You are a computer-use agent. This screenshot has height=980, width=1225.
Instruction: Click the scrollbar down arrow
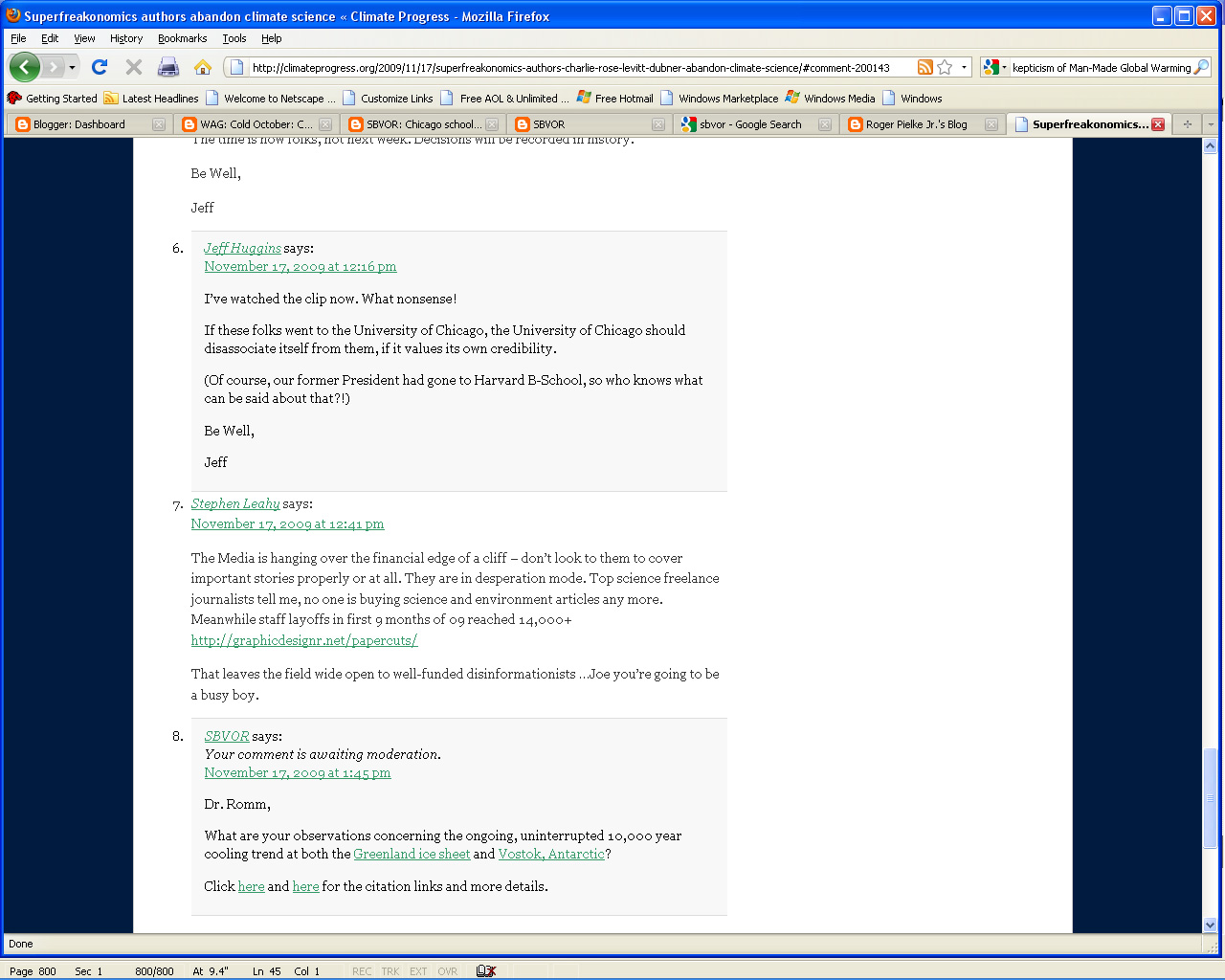pyautogui.click(x=1210, y=924)
